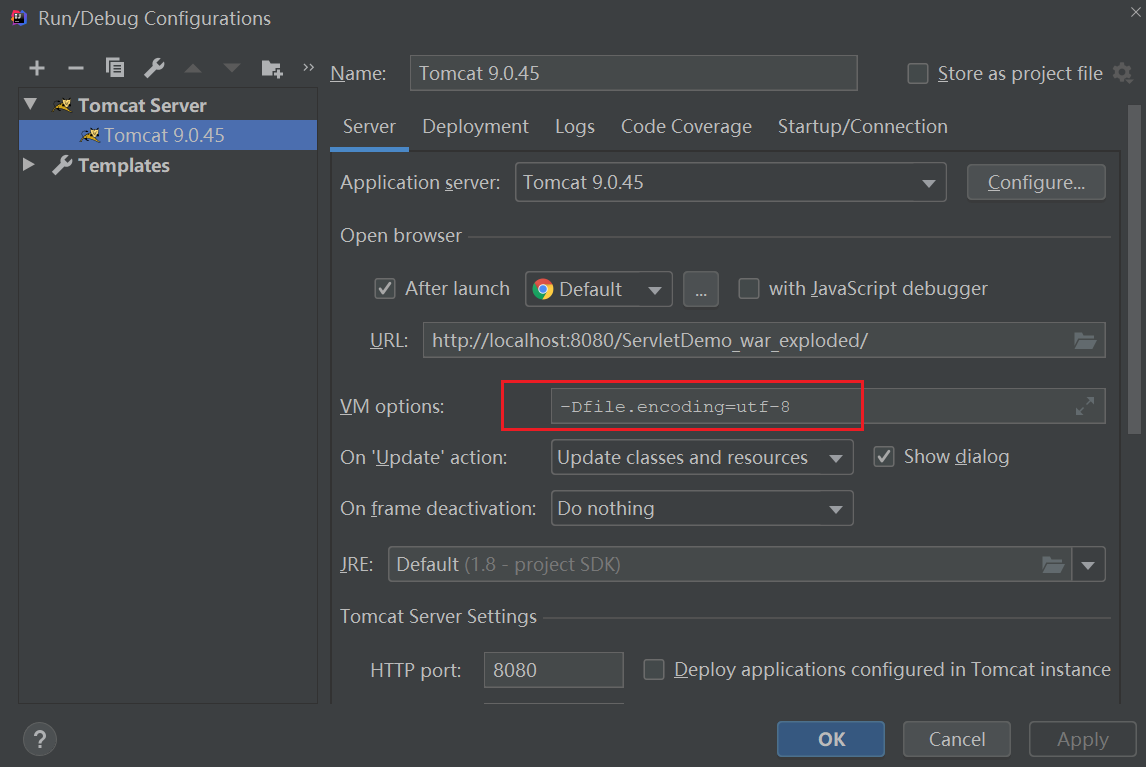Screen dimensions: 1146x767
Task: Switch to the Code Coverage tab
Action: (686, 126)
